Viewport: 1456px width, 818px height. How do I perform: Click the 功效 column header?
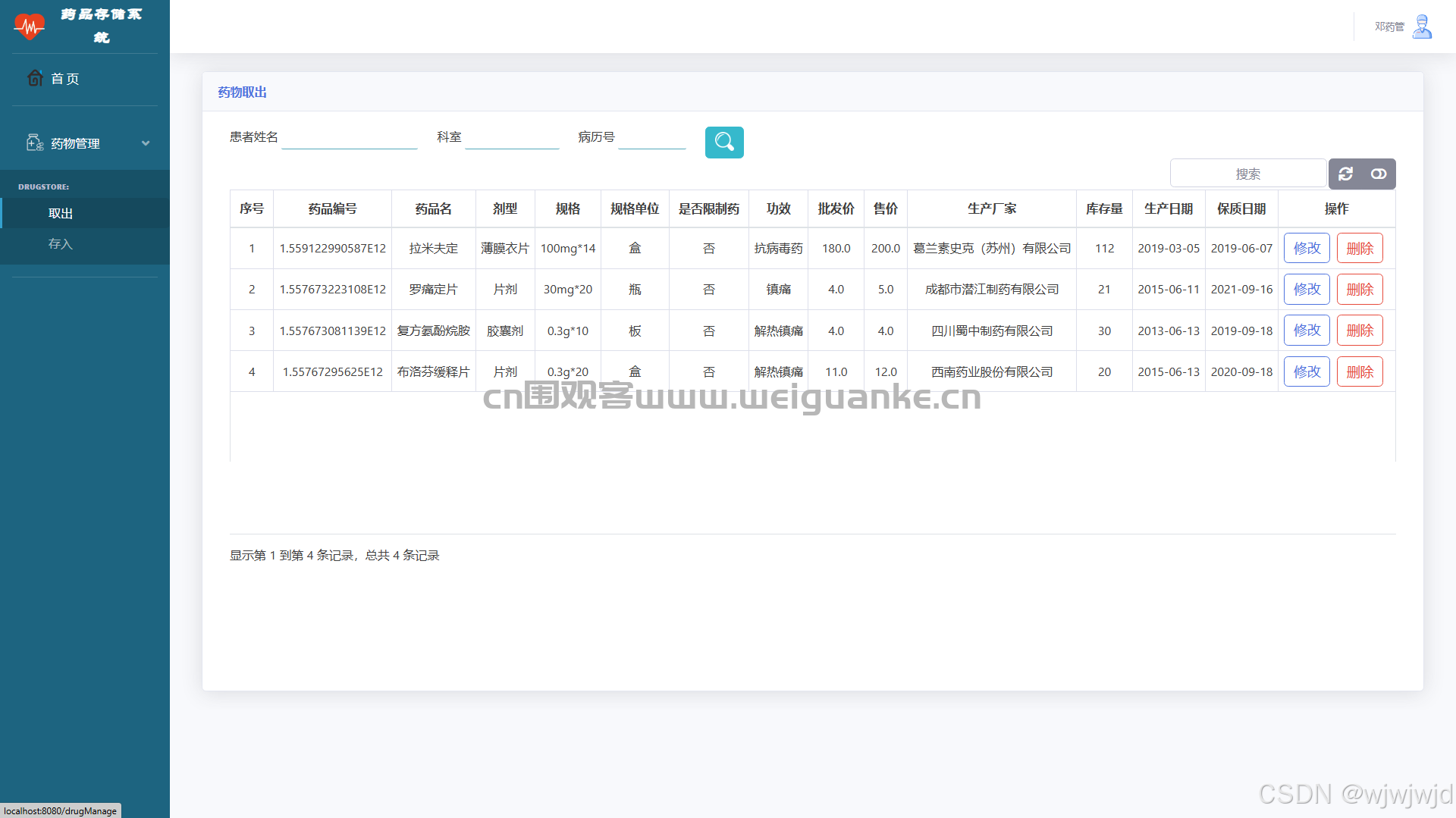coord(778,208)
